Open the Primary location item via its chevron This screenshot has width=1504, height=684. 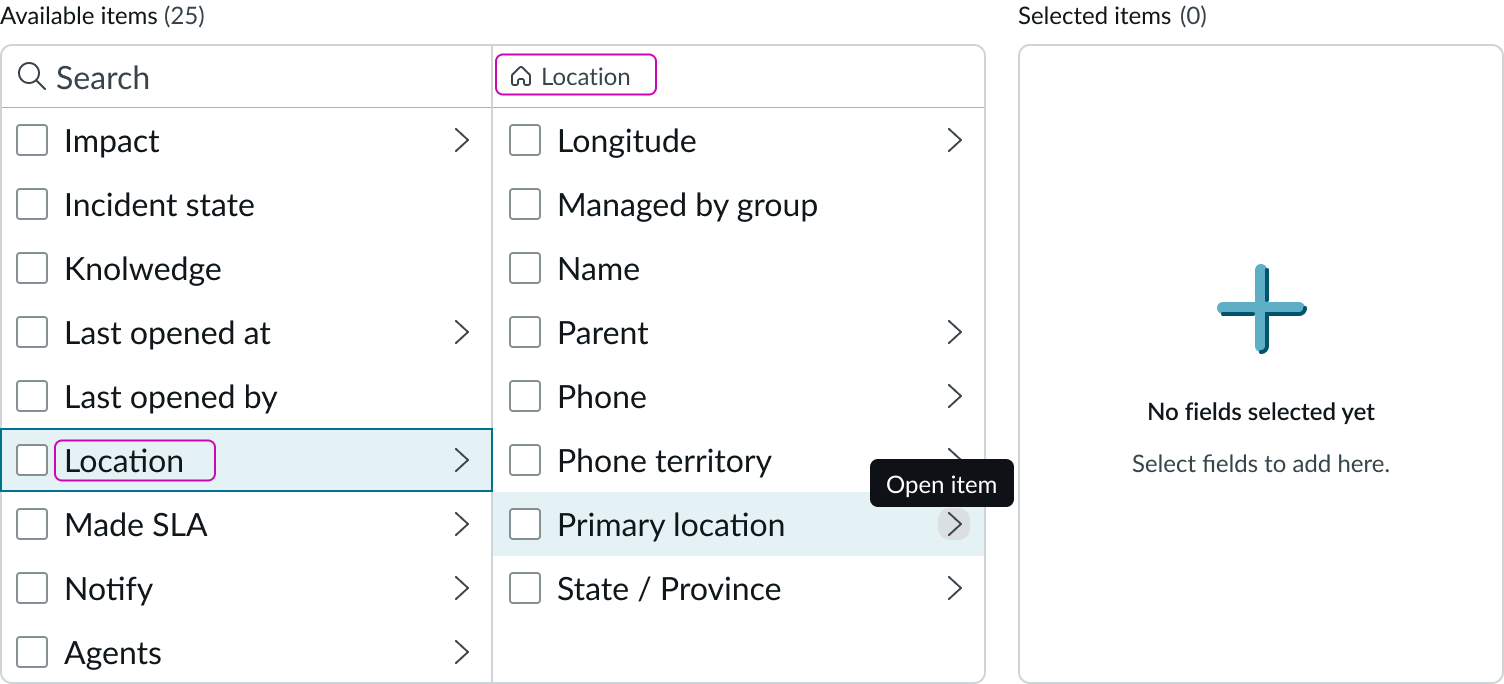click(955, 524)
